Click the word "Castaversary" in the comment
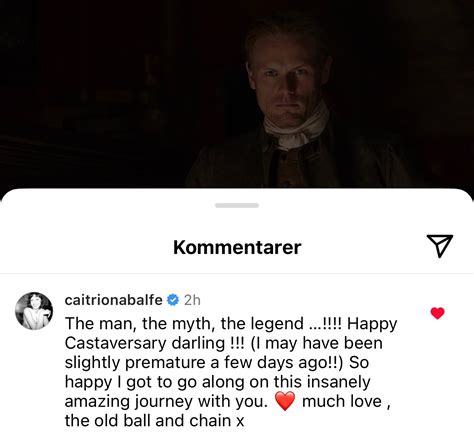474x438 pixels. (x=115, y=343)
